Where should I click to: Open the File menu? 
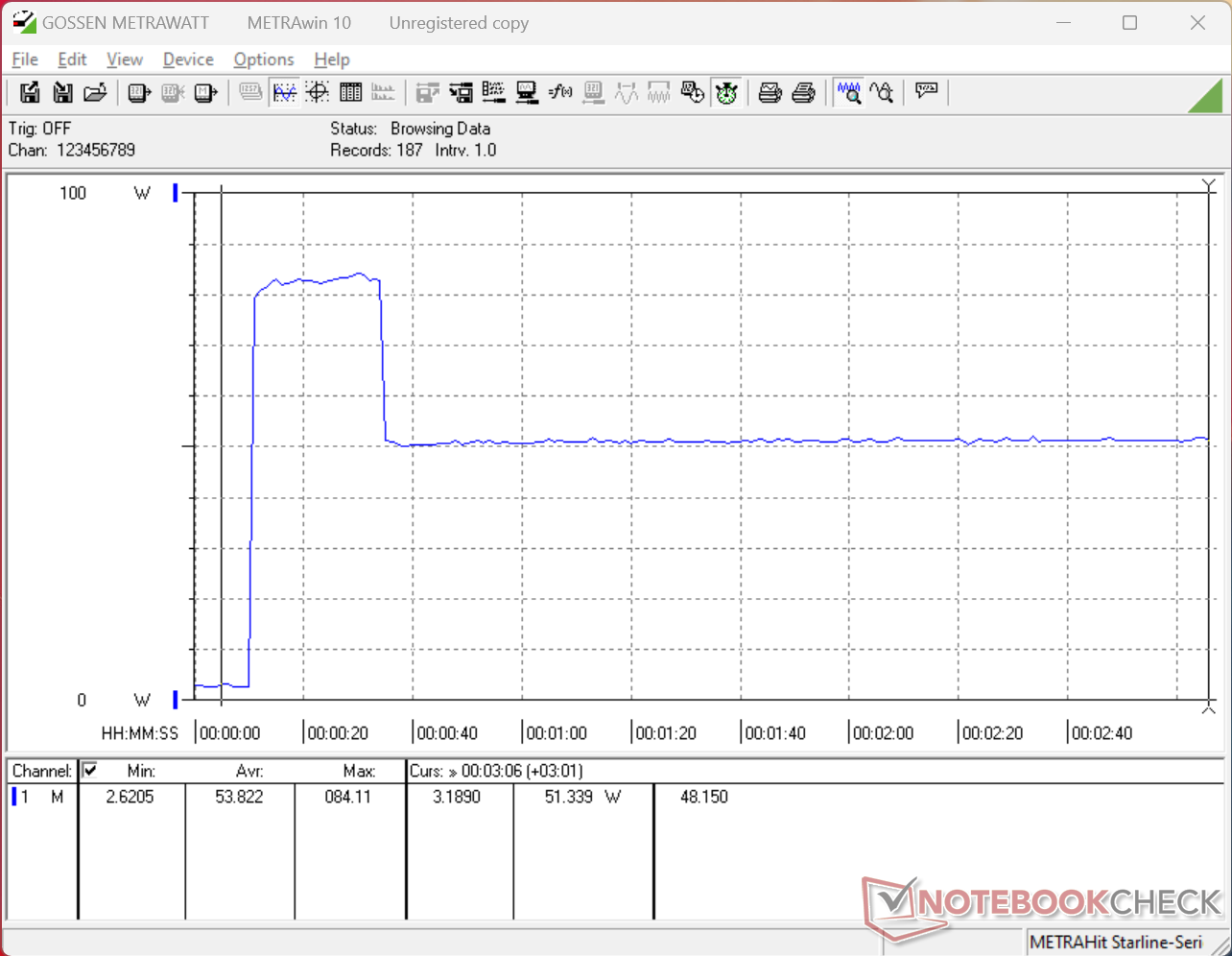(25, 60)
